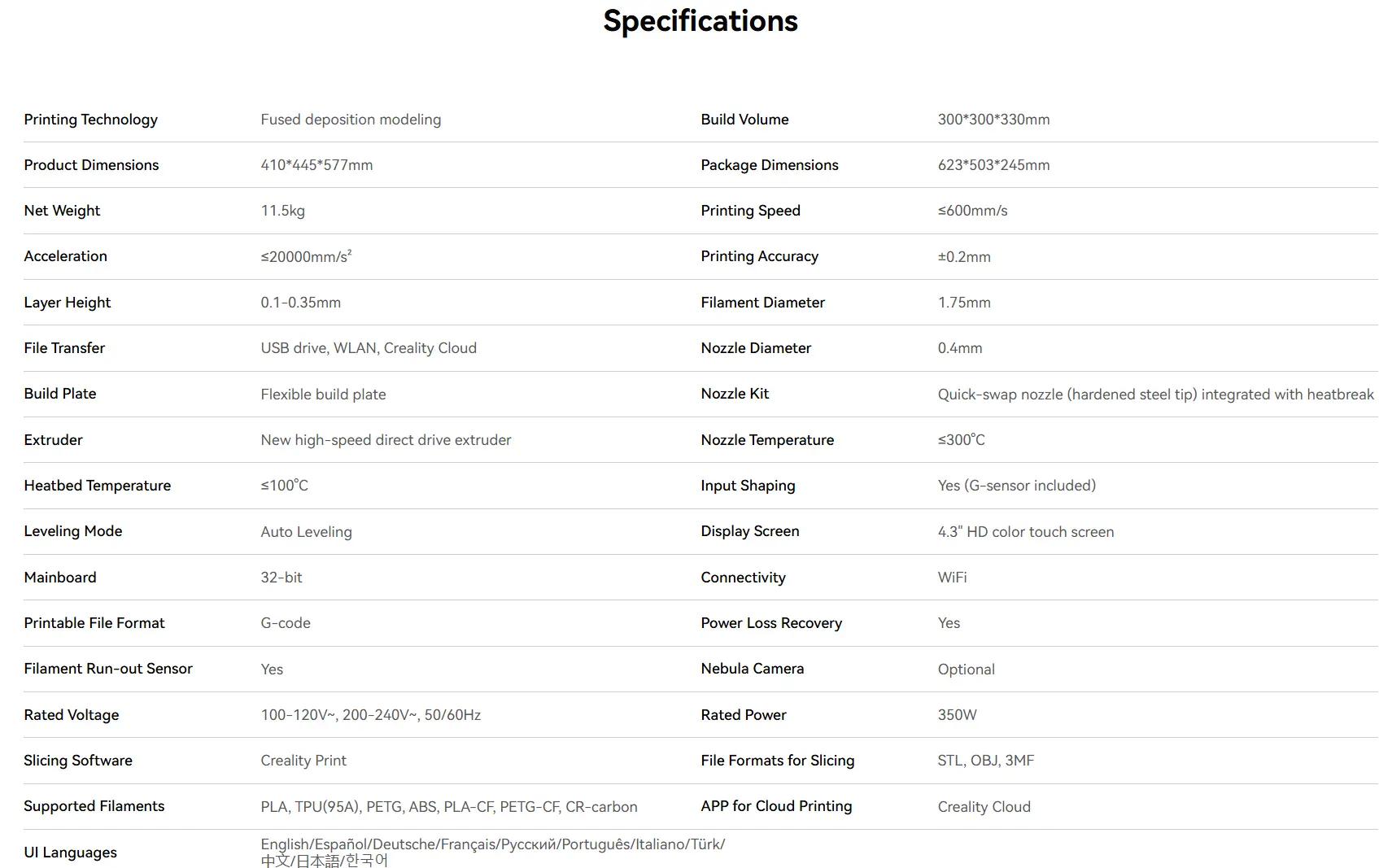
Task: Click the Supported Filaments list text
Action: pyautogui.click(x=448, y=806)
